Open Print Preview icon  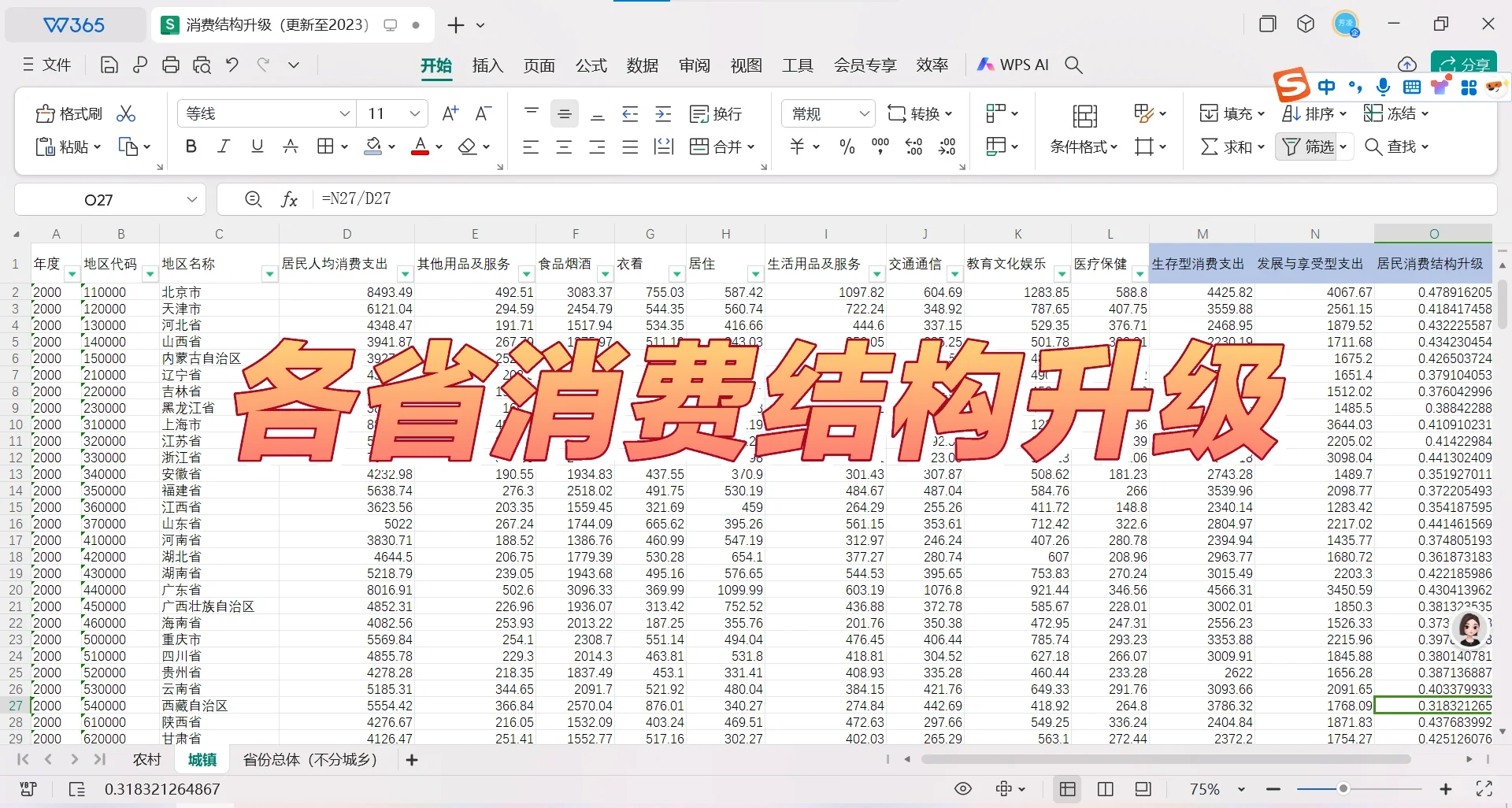click(x=202, y=65)
